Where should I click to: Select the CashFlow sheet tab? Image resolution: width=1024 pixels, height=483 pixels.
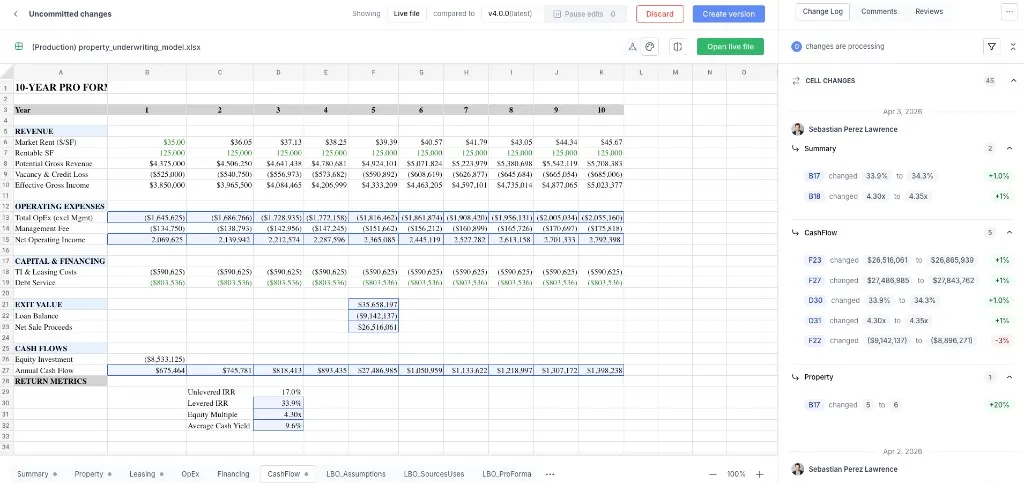pos(287,474)
